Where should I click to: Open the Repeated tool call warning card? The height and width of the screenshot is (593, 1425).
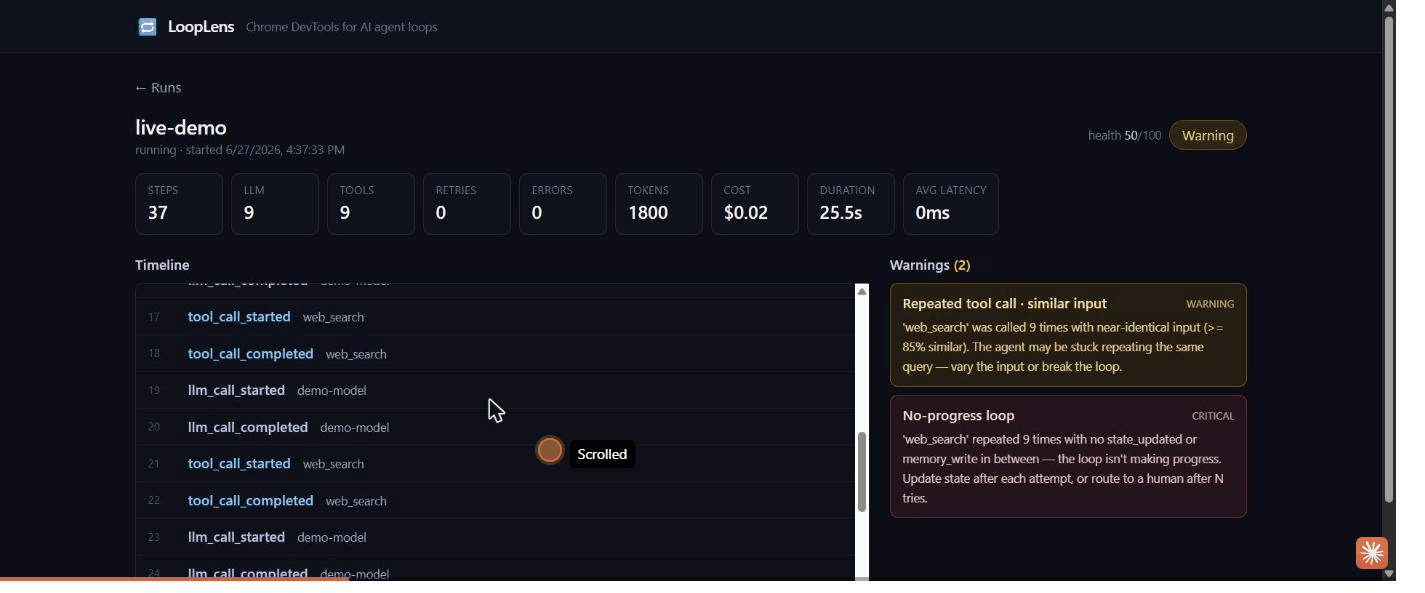pyautogui.click(x=1068, y=335)
